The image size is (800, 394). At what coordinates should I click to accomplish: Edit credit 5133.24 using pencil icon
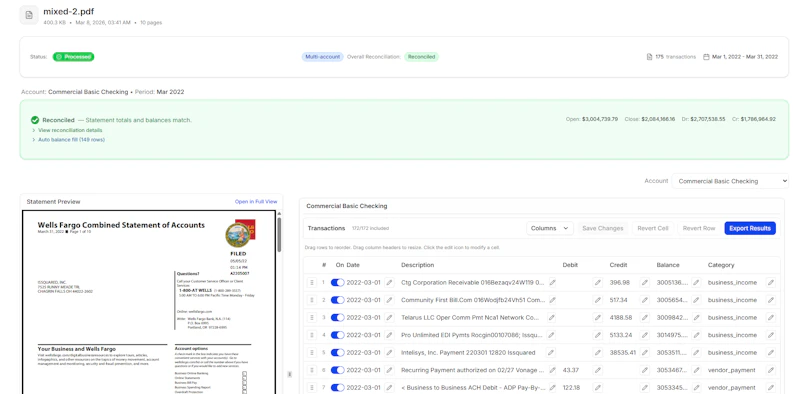pyautogui.click(x=645, y=335)
